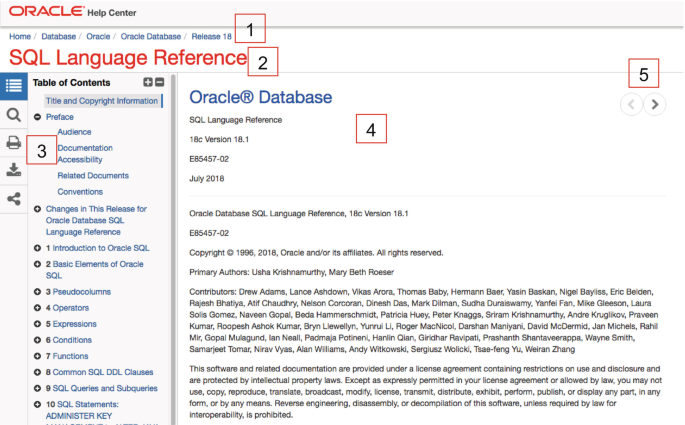Open the share icon in sidebar
The image size is (685, 425).
(13, 199)
